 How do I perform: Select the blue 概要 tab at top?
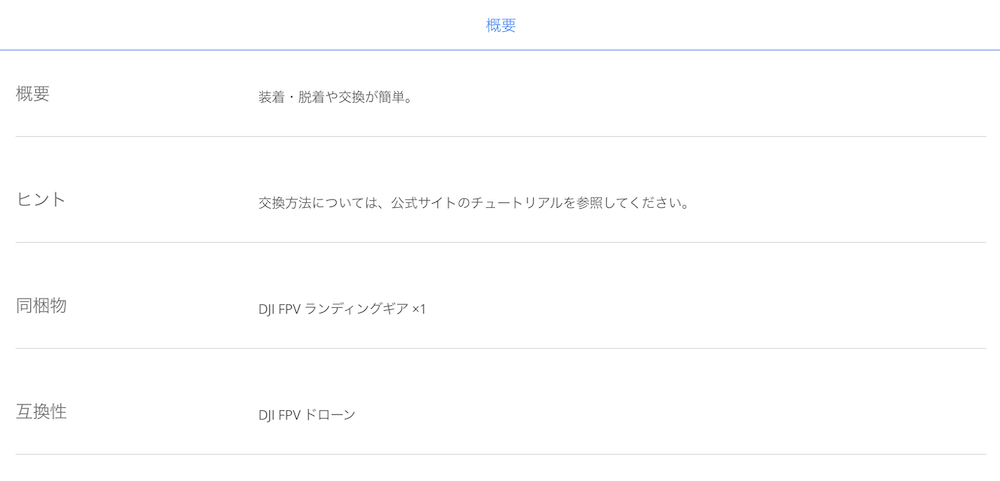(501, 26)
